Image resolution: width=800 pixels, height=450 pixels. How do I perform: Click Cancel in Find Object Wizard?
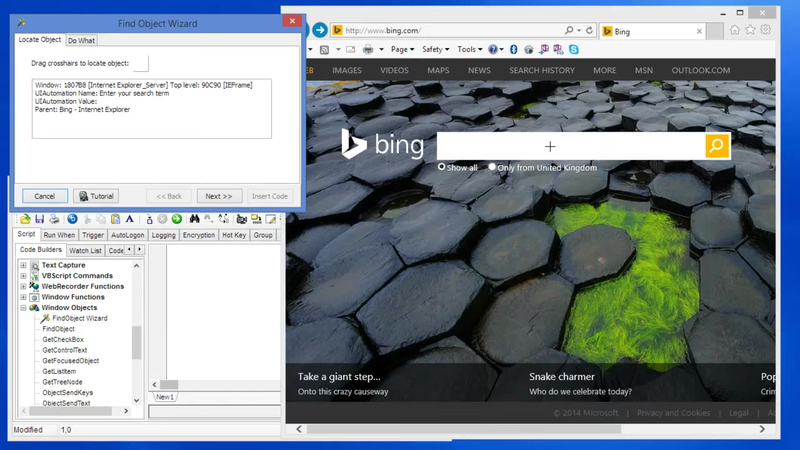click(45, 196)
